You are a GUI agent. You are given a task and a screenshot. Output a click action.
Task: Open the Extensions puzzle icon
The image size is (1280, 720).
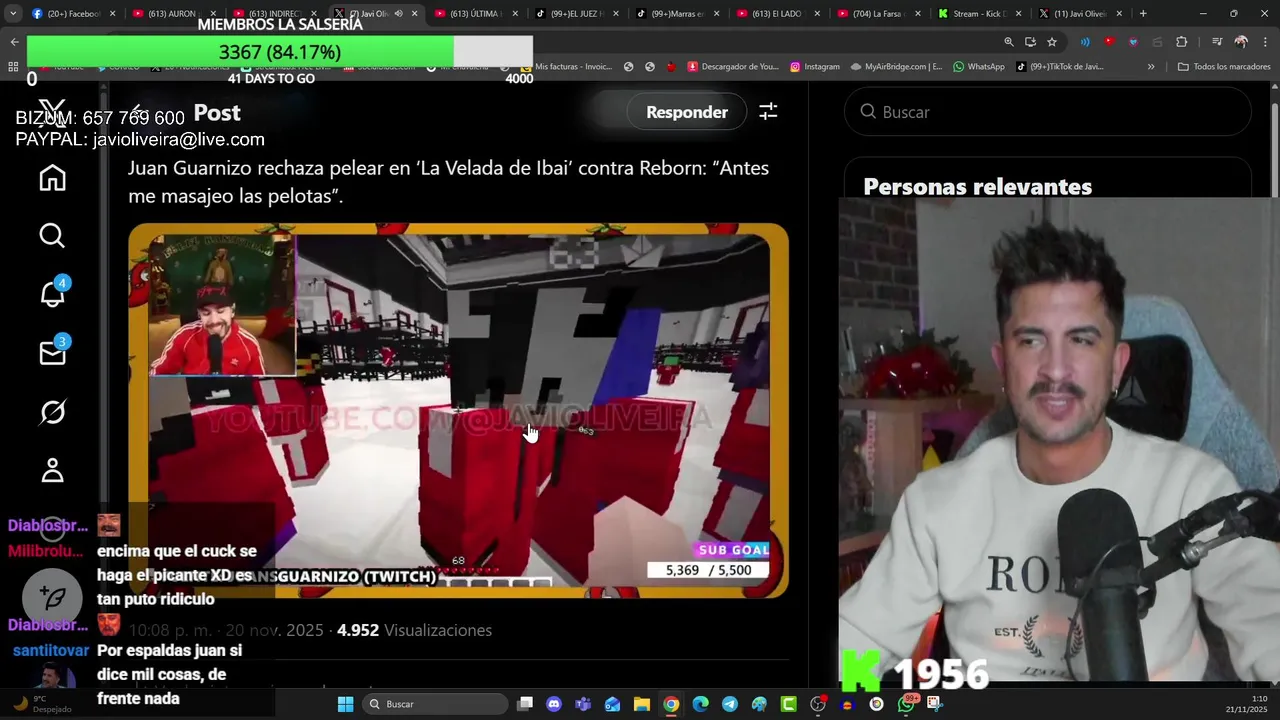1181,42
